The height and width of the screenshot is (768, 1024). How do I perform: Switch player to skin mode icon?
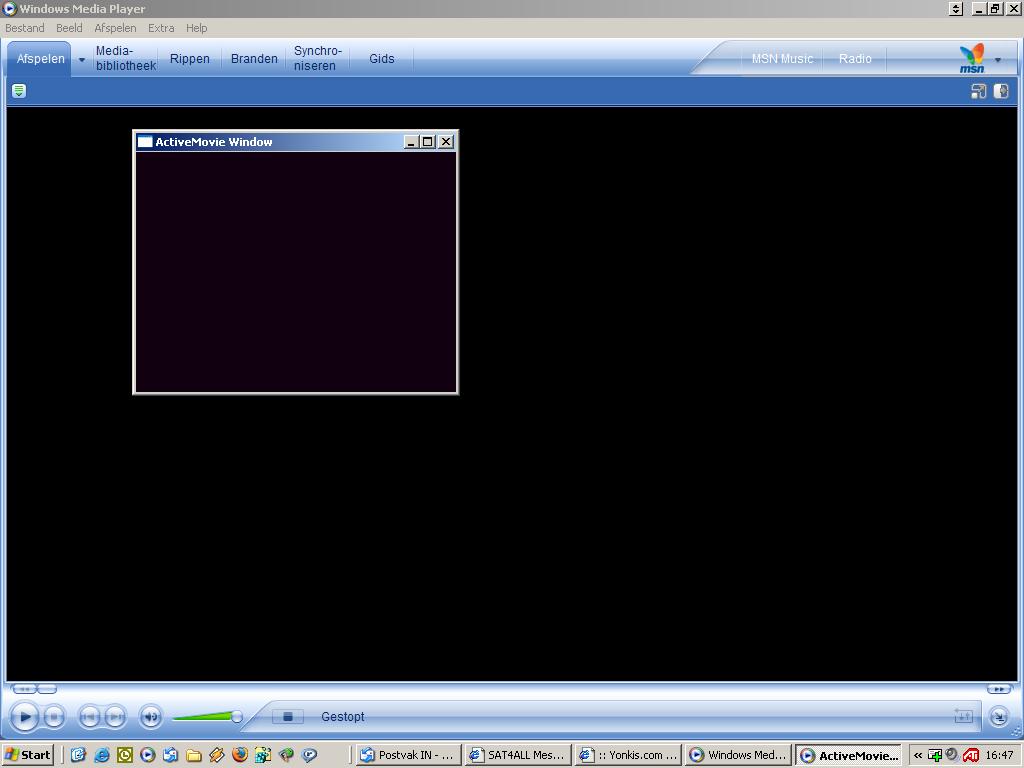[x=999, y=717]
